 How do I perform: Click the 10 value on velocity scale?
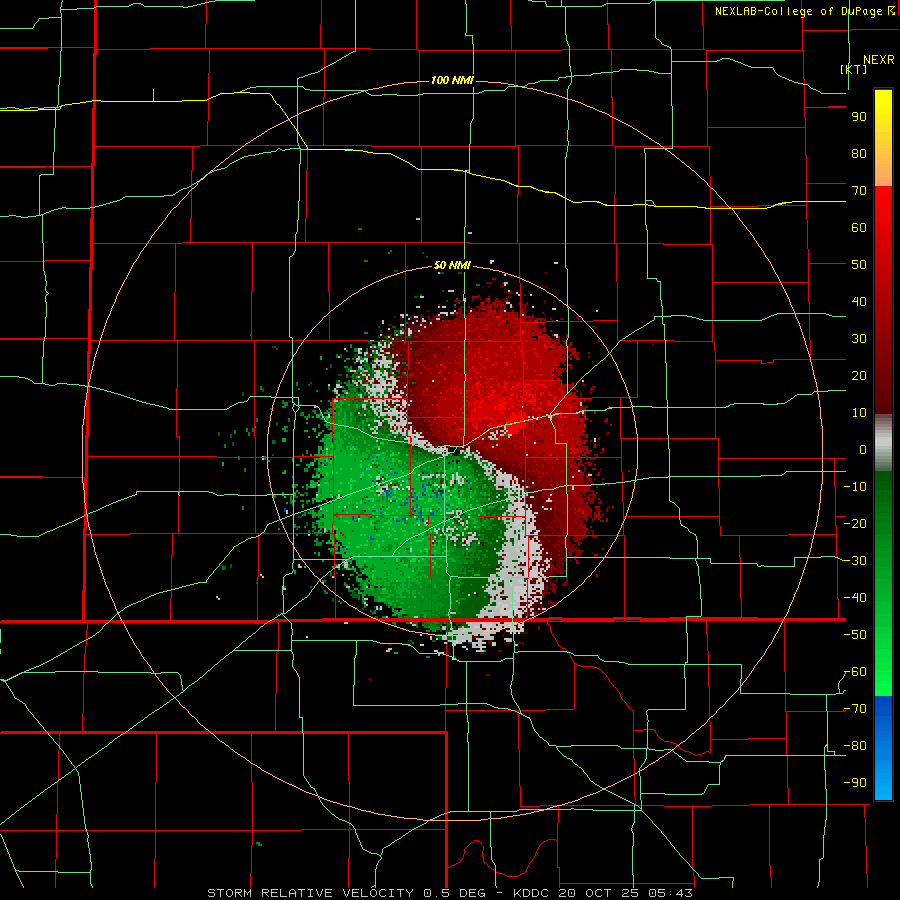(x=859, y=413)
